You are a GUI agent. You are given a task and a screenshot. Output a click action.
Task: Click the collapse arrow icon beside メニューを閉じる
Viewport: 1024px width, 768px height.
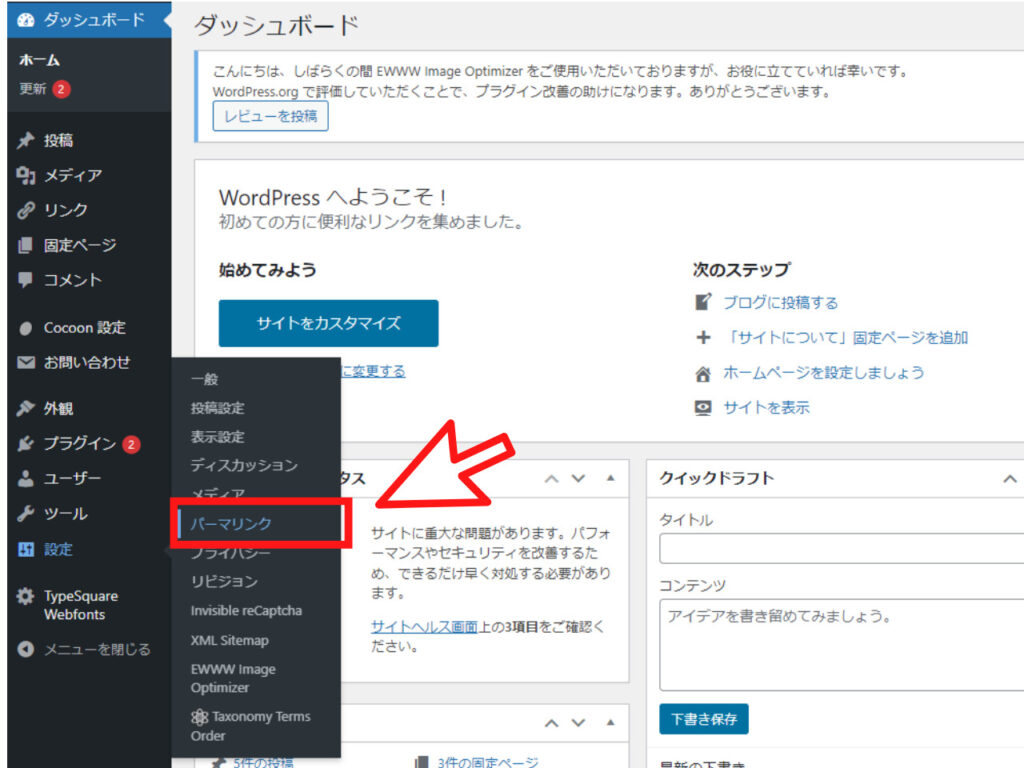click(25, 649)
